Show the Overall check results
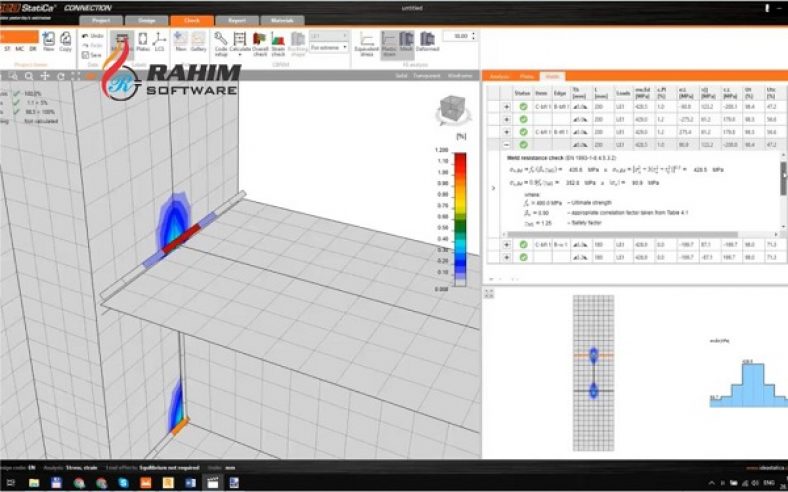Screen dimensions: 788x492 pyautogui.click(x=260, y=43)
